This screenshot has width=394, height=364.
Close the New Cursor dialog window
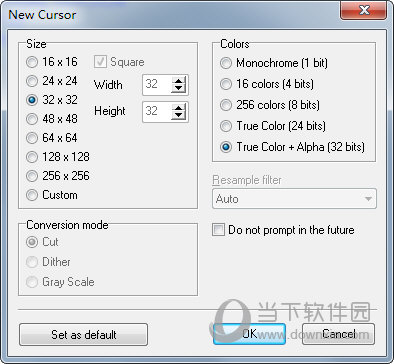pyautogui.click(x=364, y=10)
